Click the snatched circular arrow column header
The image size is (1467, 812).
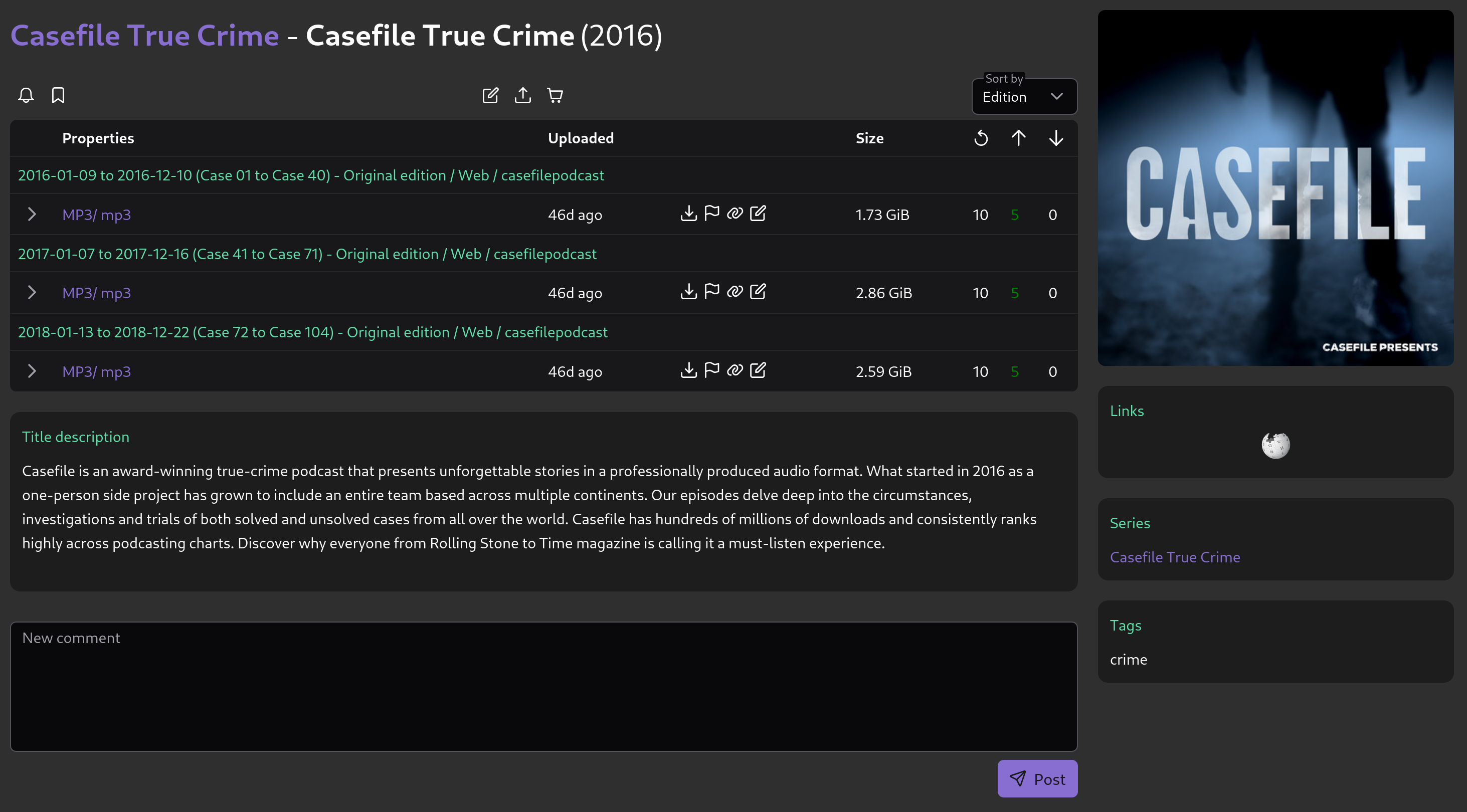(x=981, y=138)
